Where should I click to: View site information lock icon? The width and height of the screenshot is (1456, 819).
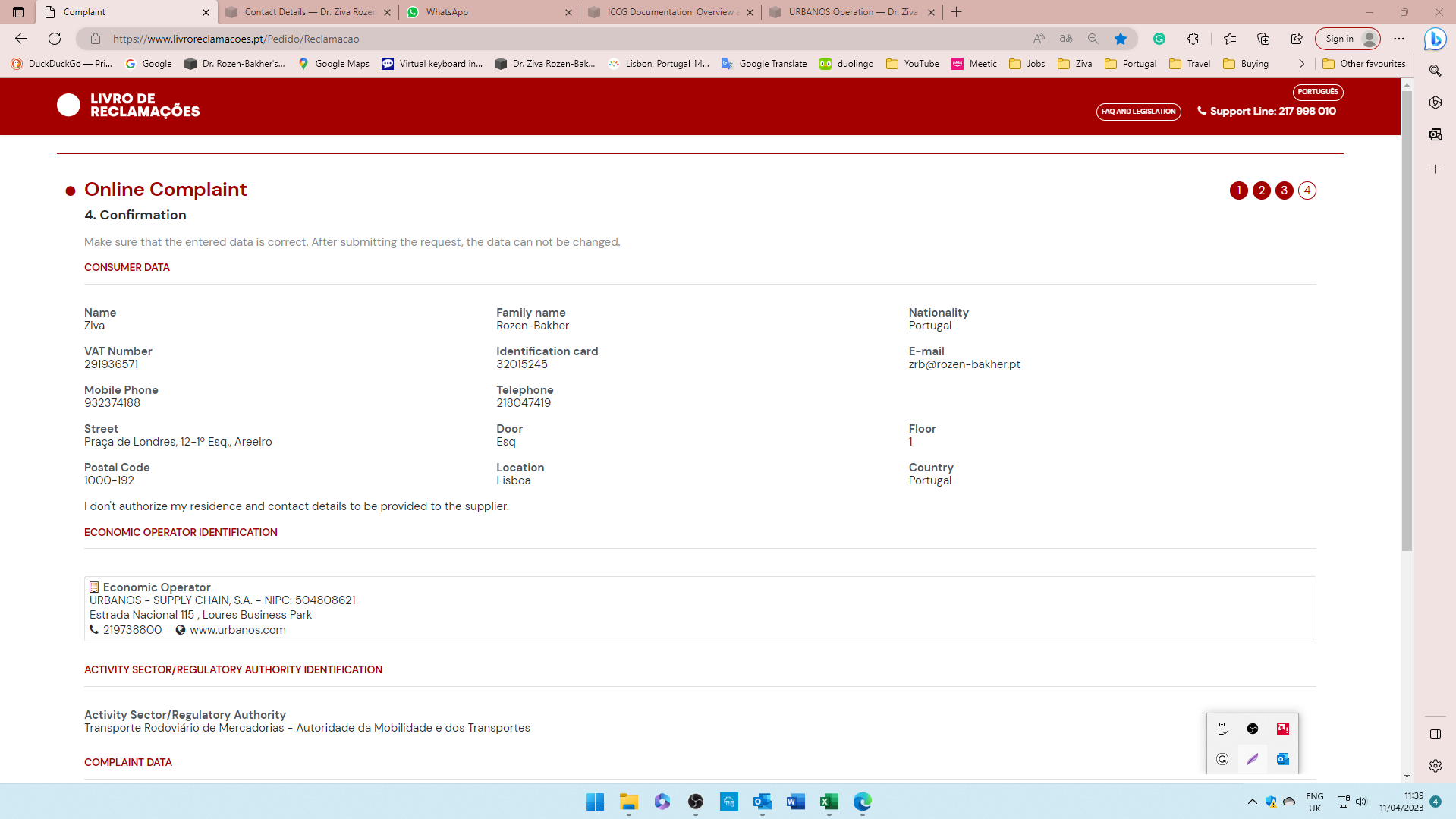96,39
